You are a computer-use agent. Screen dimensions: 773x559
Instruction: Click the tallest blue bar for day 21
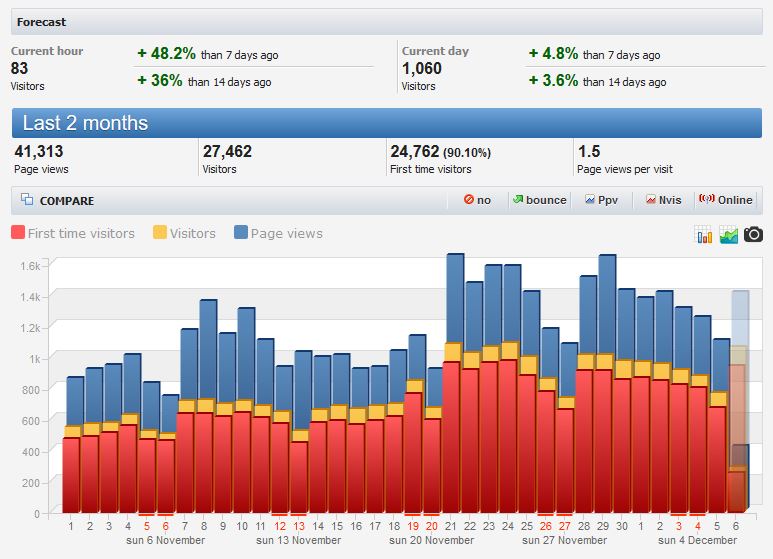pyautogui.click(x=455, y=298)
